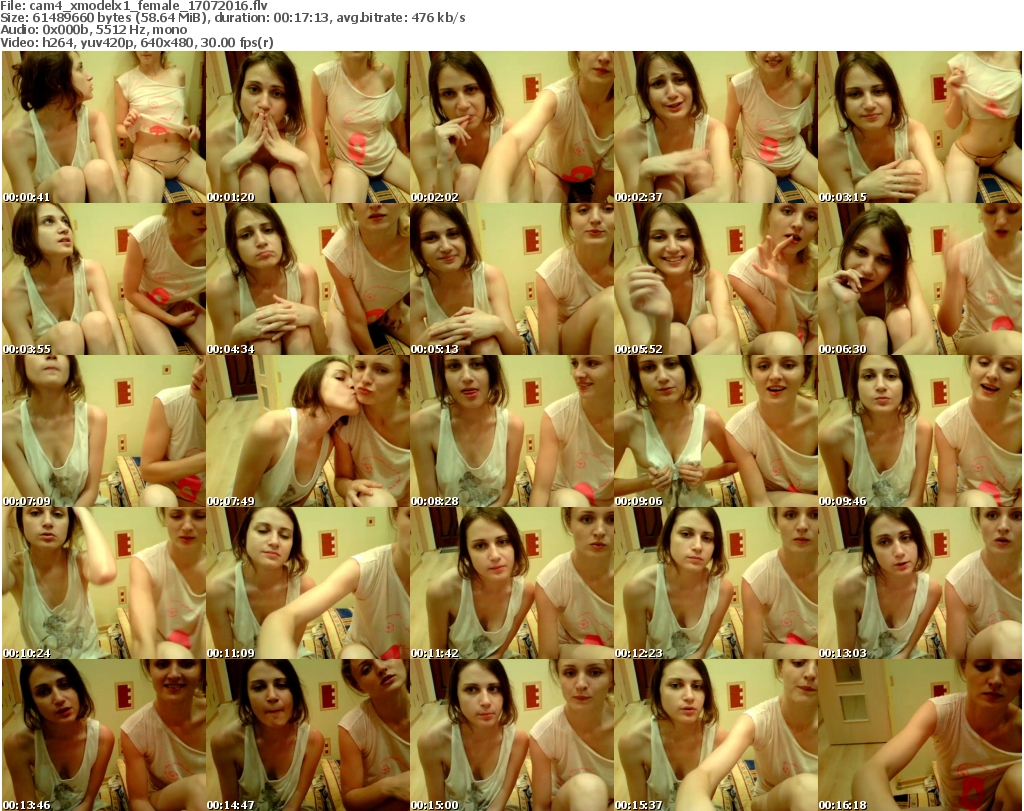Open the 00:13:03 thumbnail
The height and width of the screenshot is (811, 1024).
coord(920,583)
